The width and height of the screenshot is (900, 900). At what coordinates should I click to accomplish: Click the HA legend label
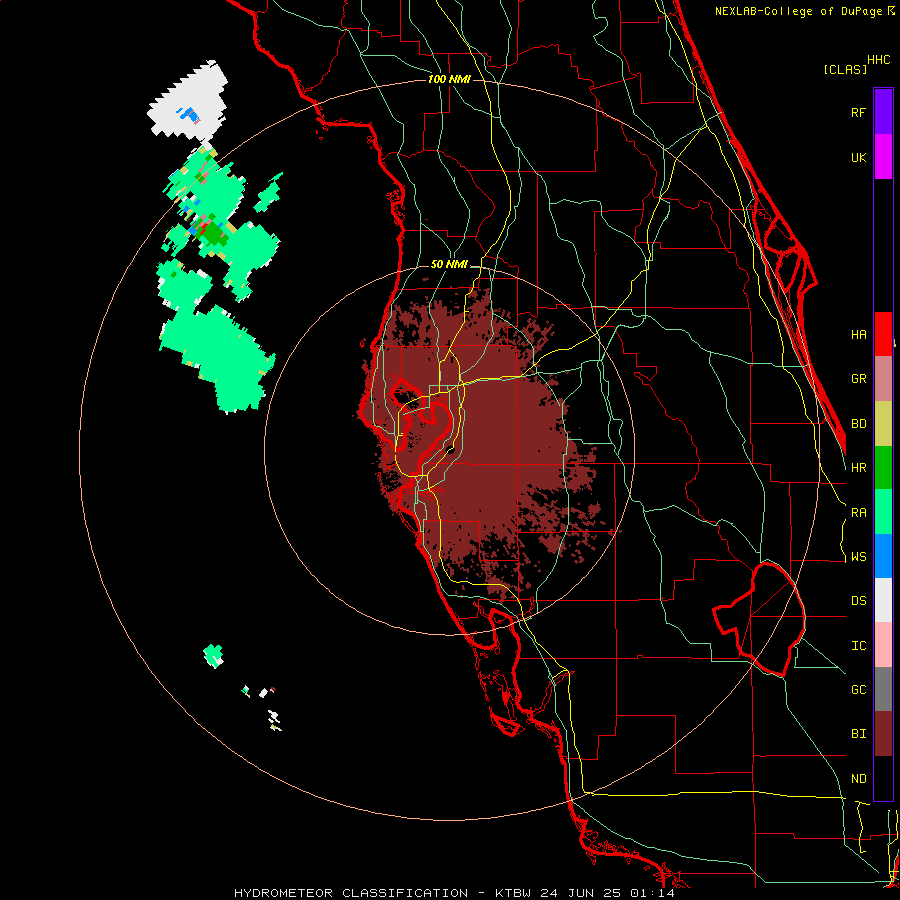coord(858,334)
